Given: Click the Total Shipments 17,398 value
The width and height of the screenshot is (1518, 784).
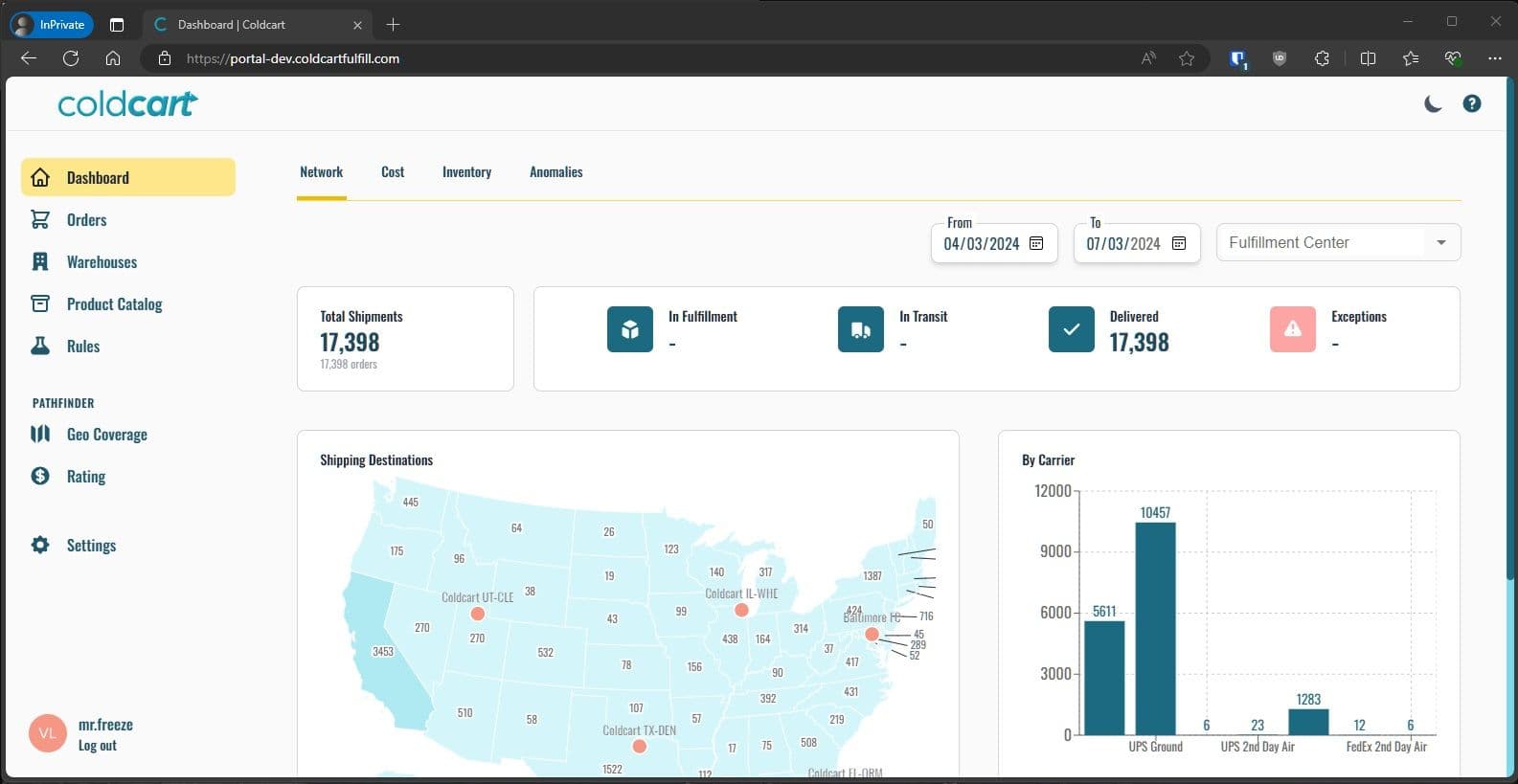Looking at the screenshot, I should pyautogui.click(x=350, y=342).
